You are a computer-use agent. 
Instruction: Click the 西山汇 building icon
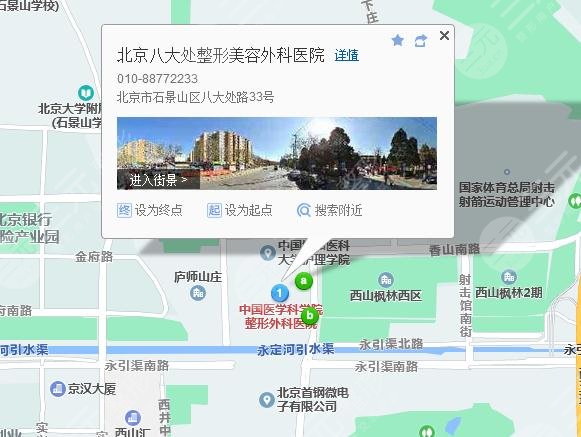(133, 418)
